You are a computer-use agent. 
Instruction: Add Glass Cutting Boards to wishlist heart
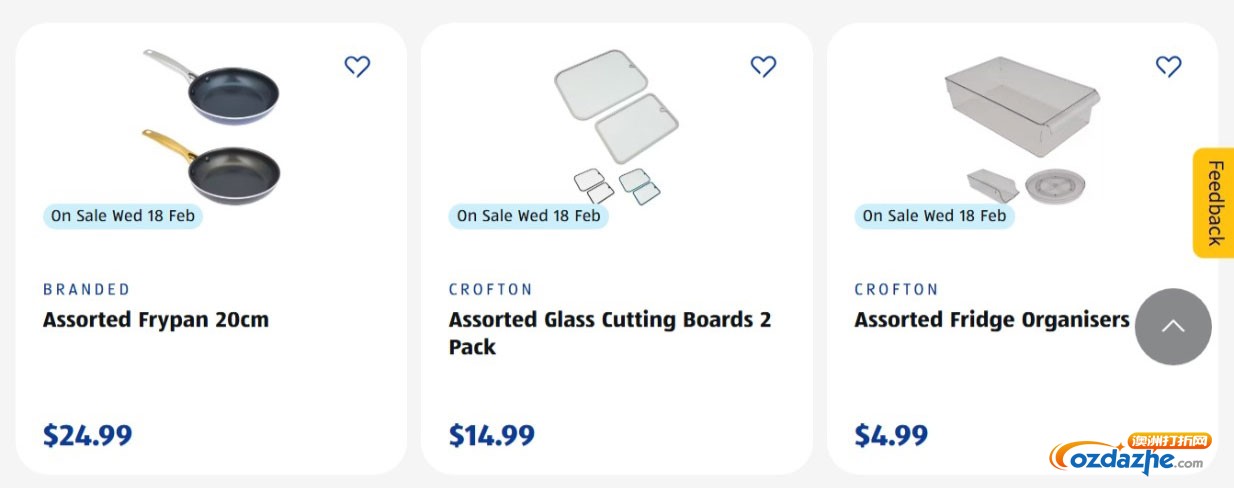coord(763,67)
